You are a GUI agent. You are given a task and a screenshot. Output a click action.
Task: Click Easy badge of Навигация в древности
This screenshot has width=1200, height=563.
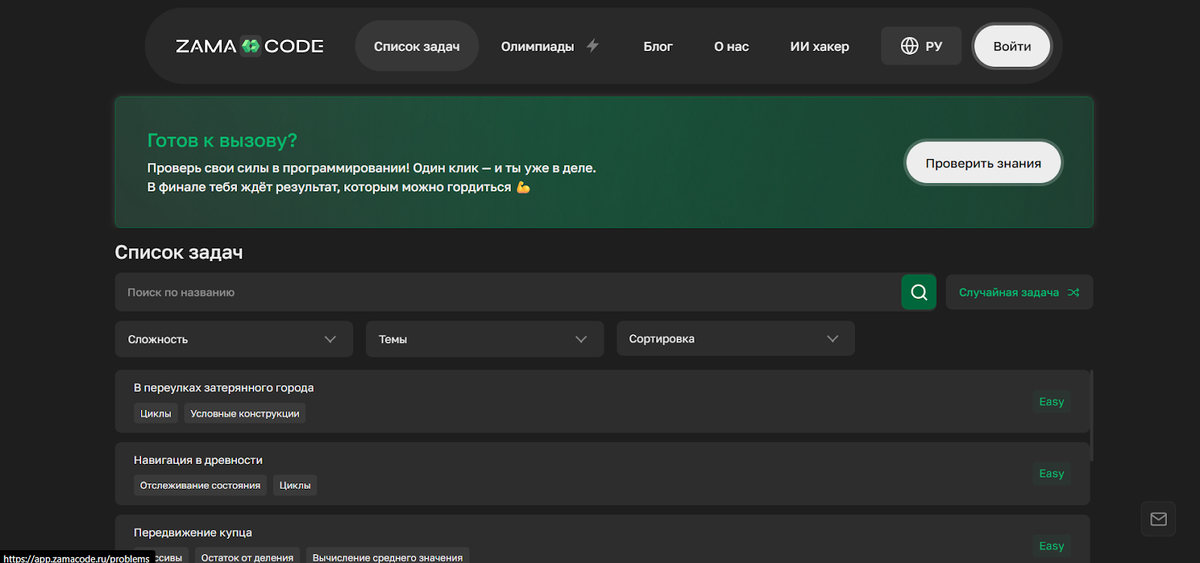coord(1051,473)
